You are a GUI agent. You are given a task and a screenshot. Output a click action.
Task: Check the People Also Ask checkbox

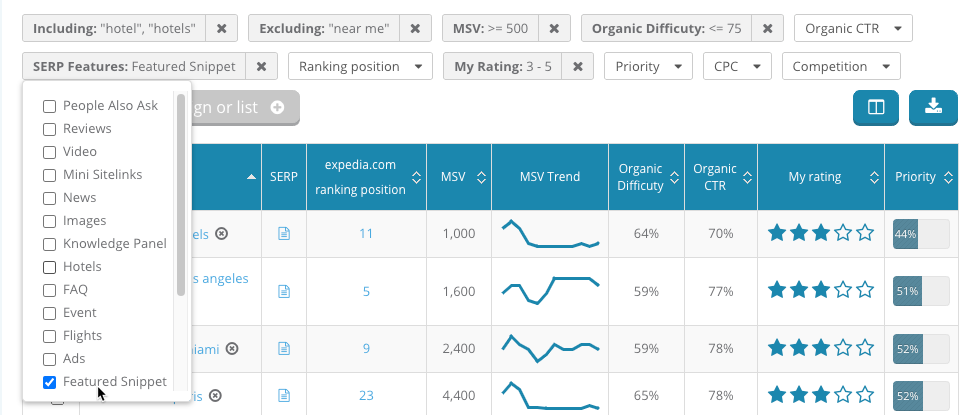pyautogui.click(x=49, y=106)
